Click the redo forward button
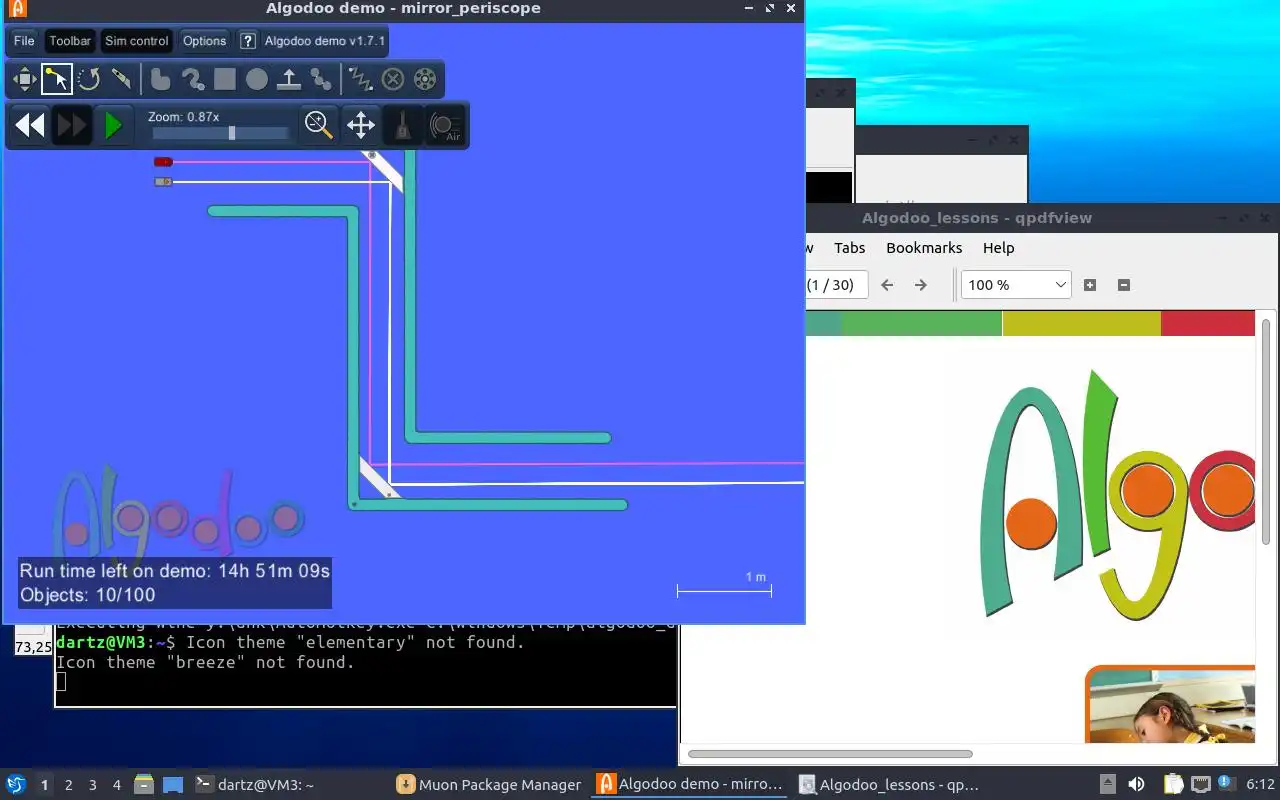This screenshot has width=1280, height=800. (72, 125)
